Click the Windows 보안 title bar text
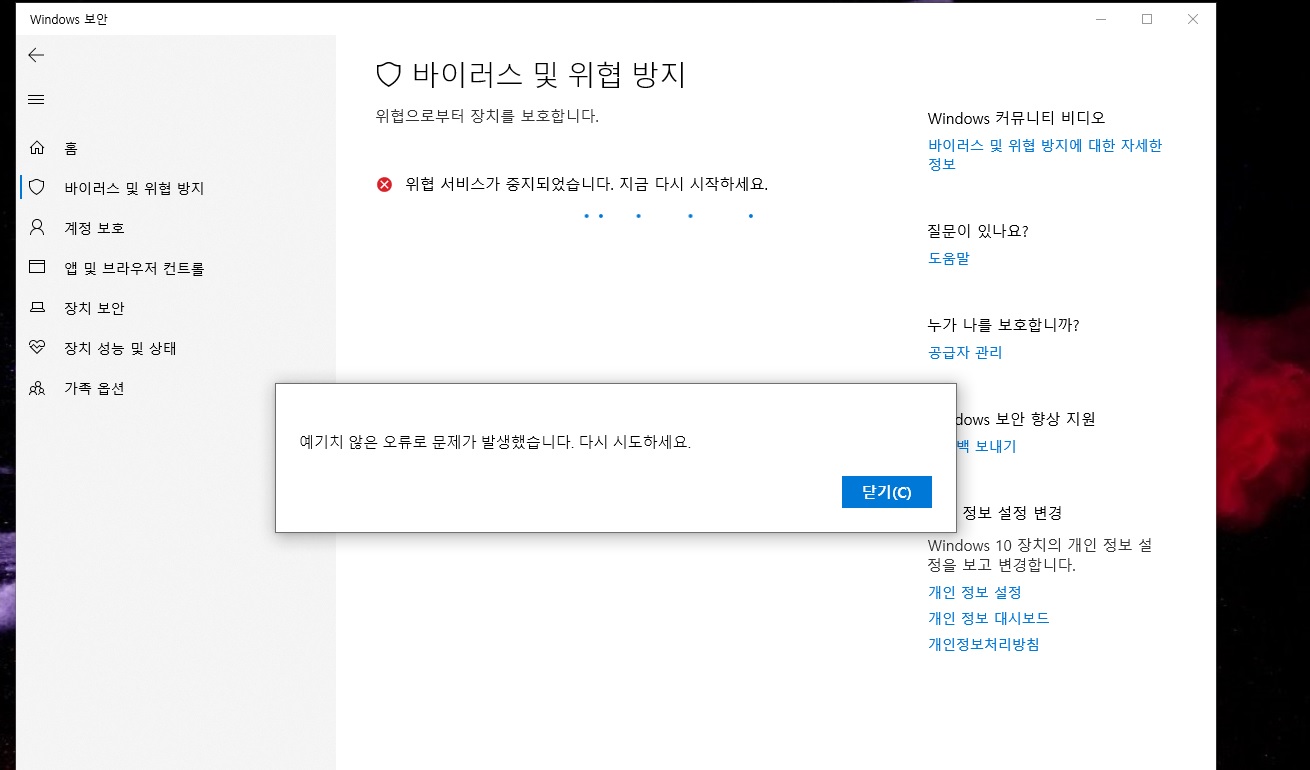This screenshot has width=1310, height=770. click(70, 19)
